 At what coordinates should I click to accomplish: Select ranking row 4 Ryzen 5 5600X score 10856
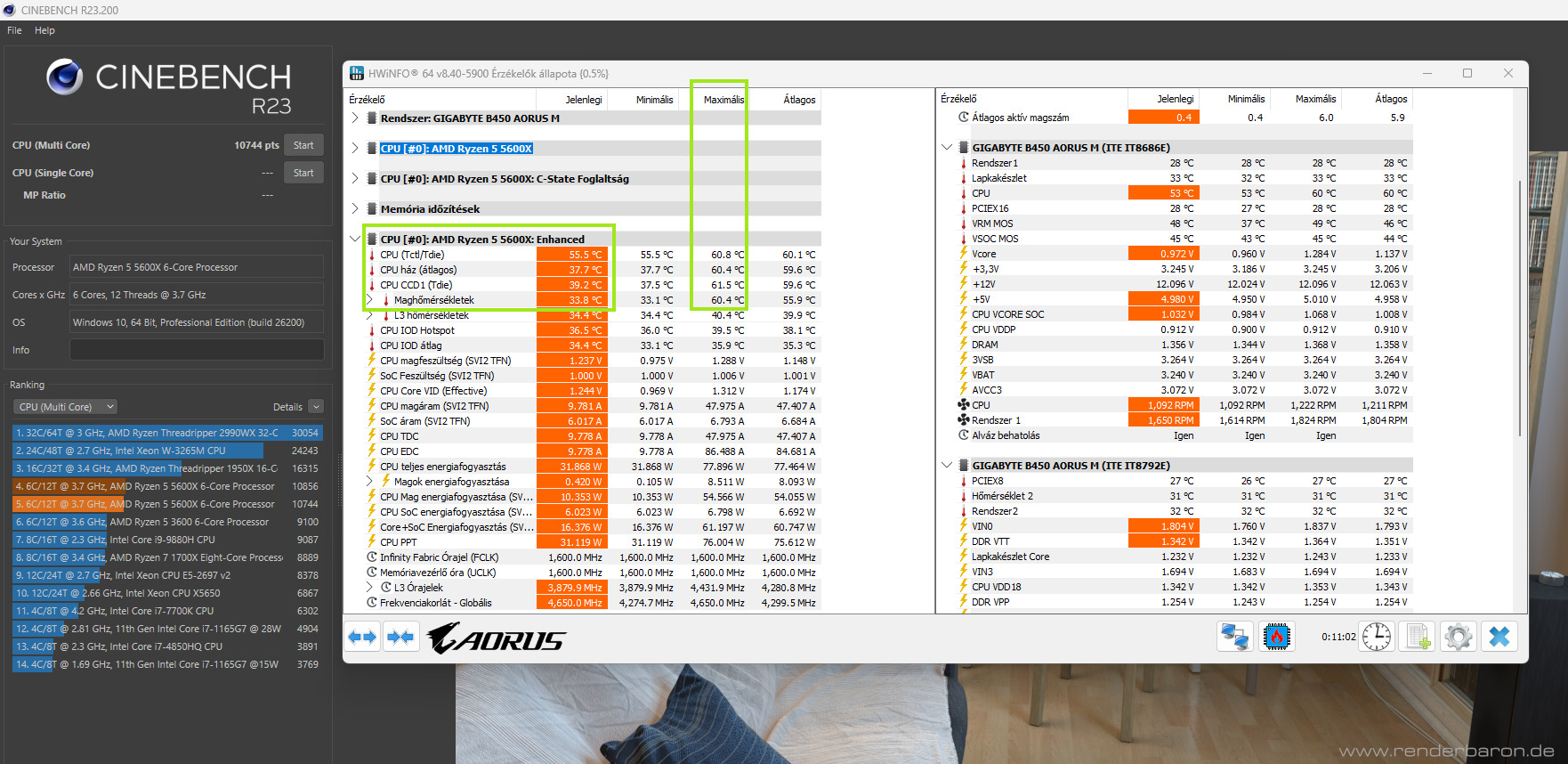tap(167, 486)
